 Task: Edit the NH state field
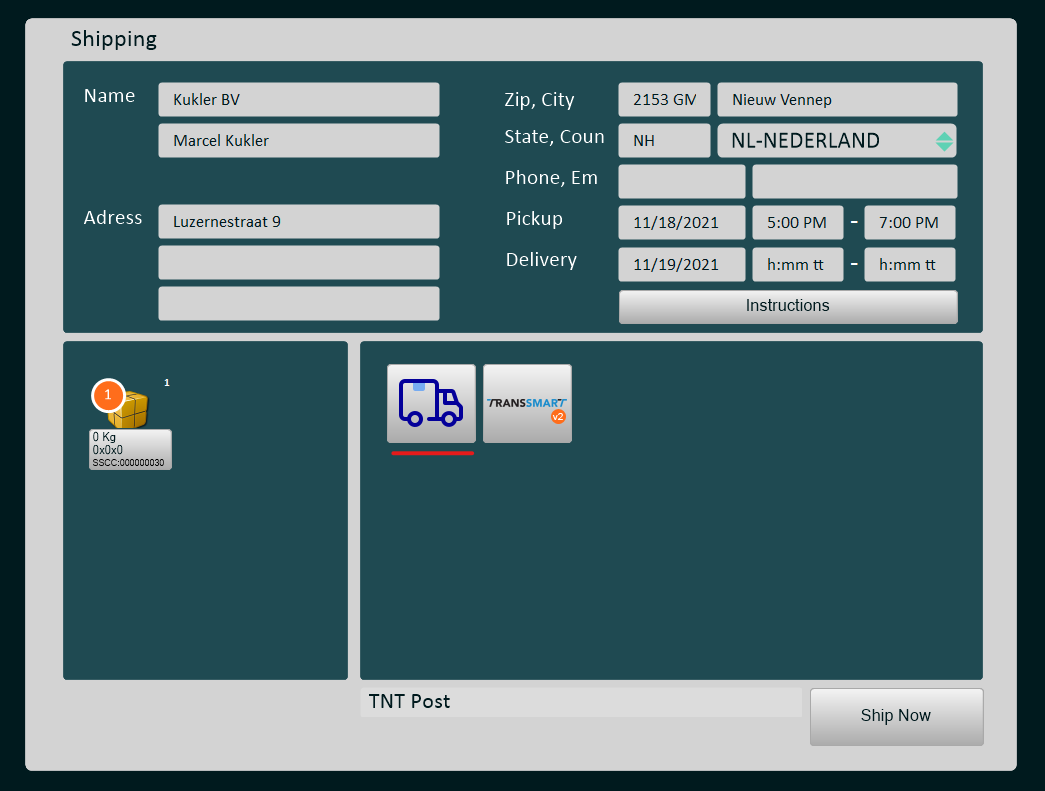click(x=664, y=141)
